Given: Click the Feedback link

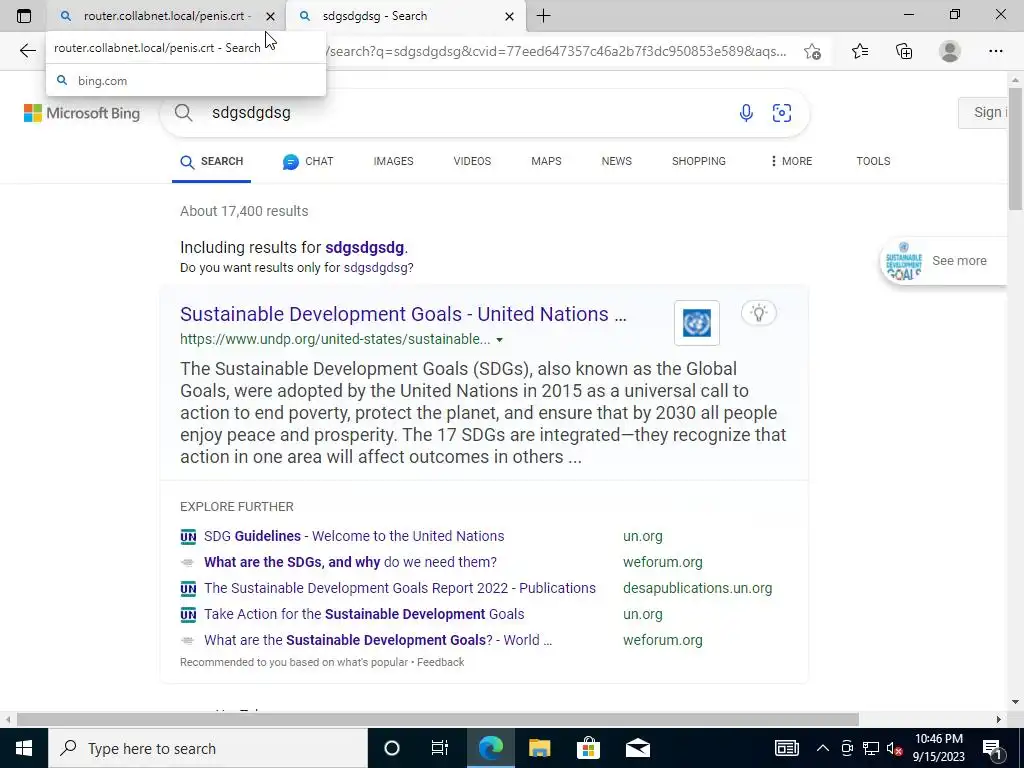Looking at the screenshot, I should pos(441,662).
